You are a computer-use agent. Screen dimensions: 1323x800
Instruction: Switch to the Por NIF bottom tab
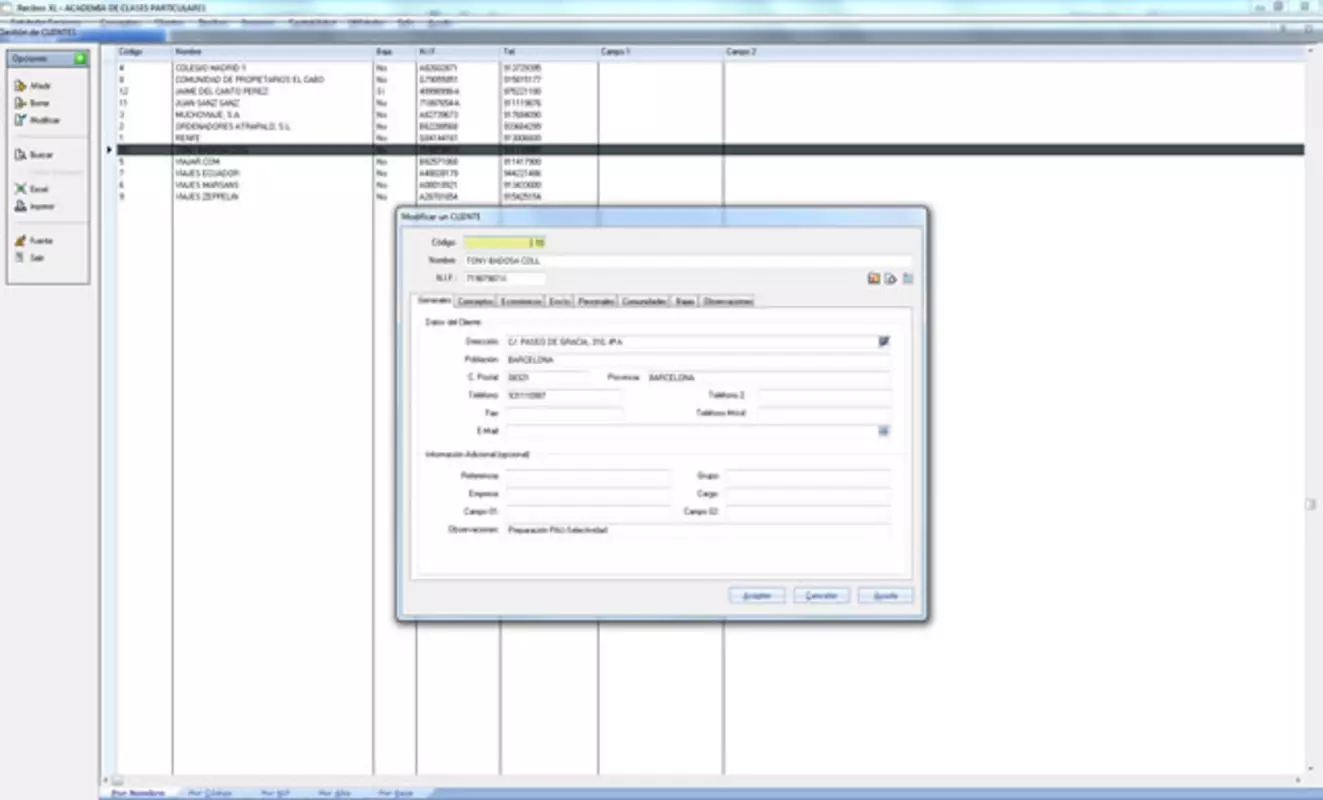coord(275,793)
